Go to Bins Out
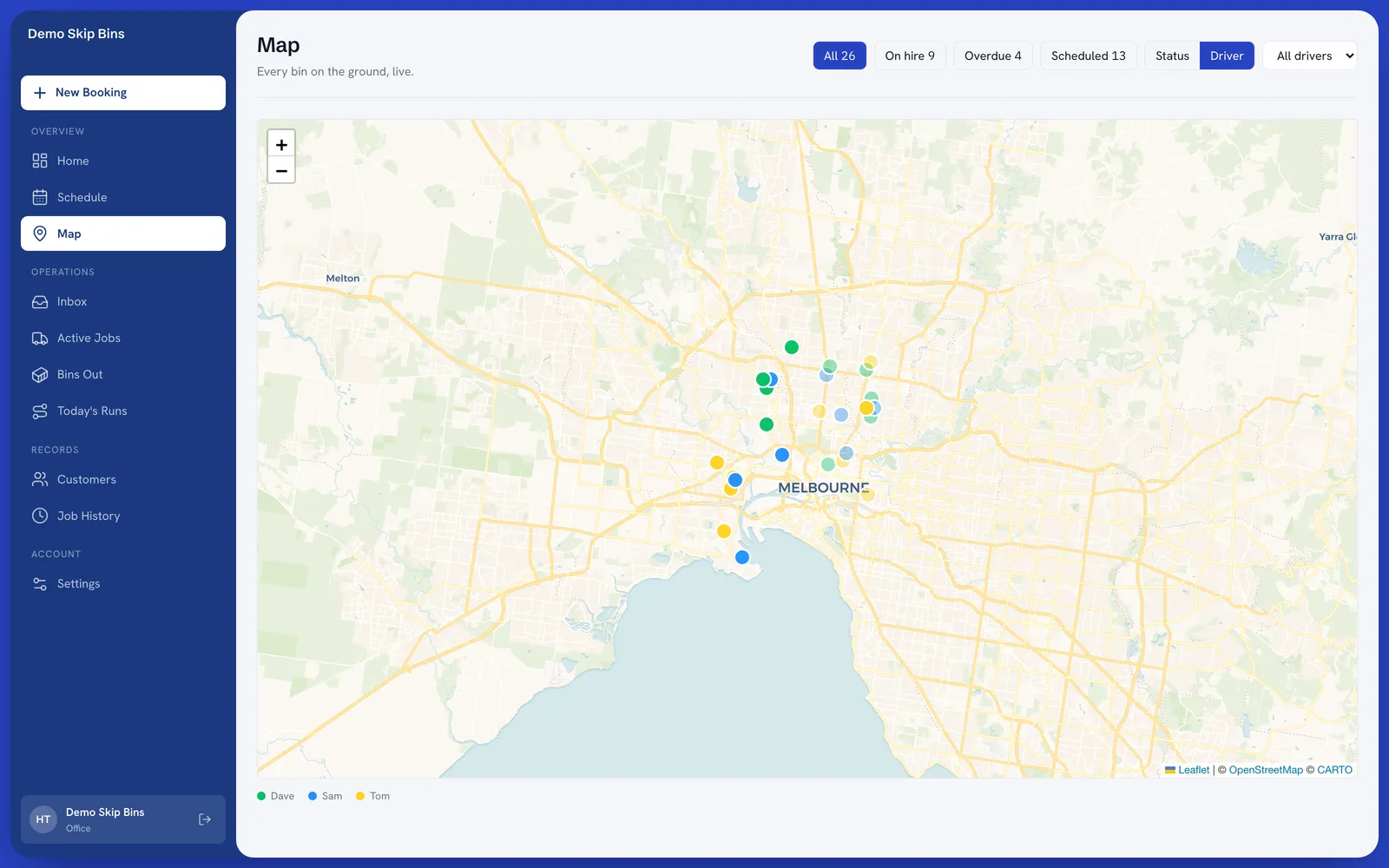The image size is (1389, 868). 123,374
